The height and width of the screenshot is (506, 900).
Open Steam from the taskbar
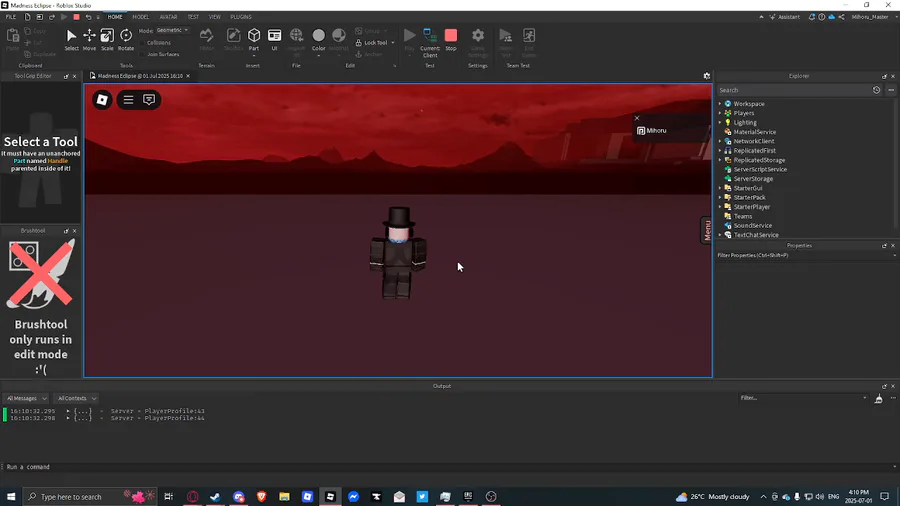coord(215,496)
